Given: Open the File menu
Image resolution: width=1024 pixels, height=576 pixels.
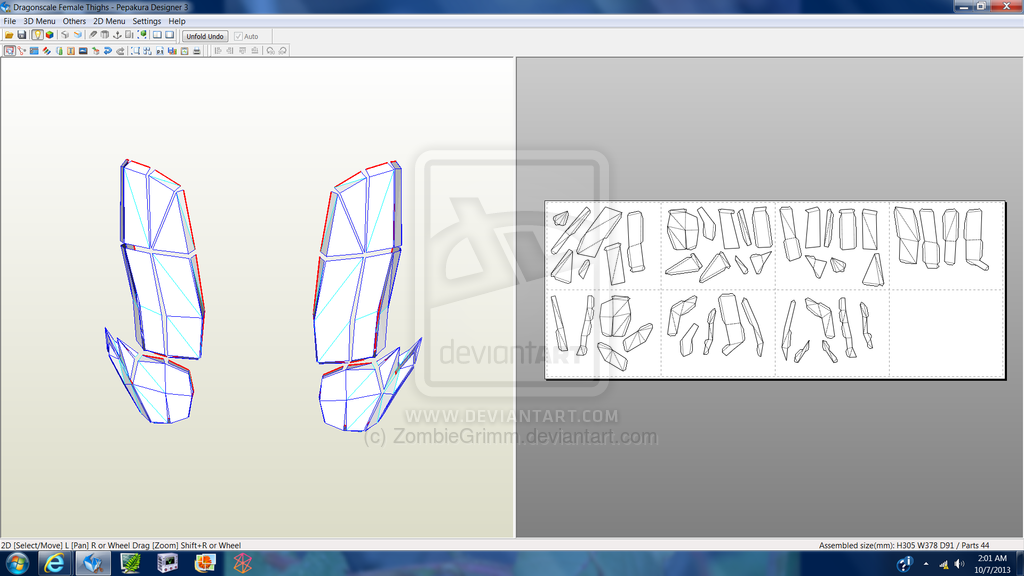Looking at the screenshot, I should pos(10,21).
